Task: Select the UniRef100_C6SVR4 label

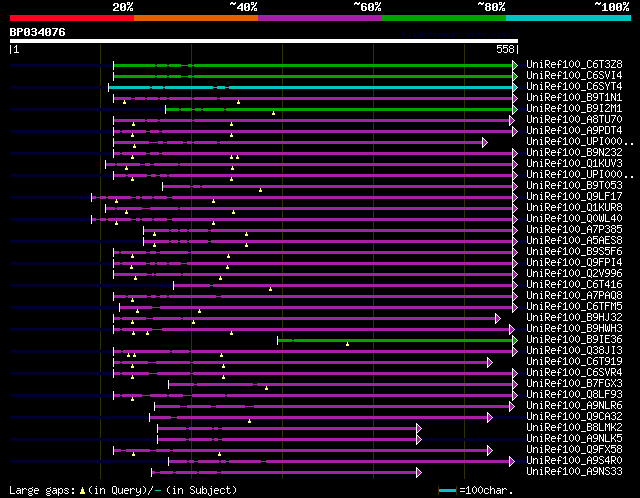Action: pos(574,373)
